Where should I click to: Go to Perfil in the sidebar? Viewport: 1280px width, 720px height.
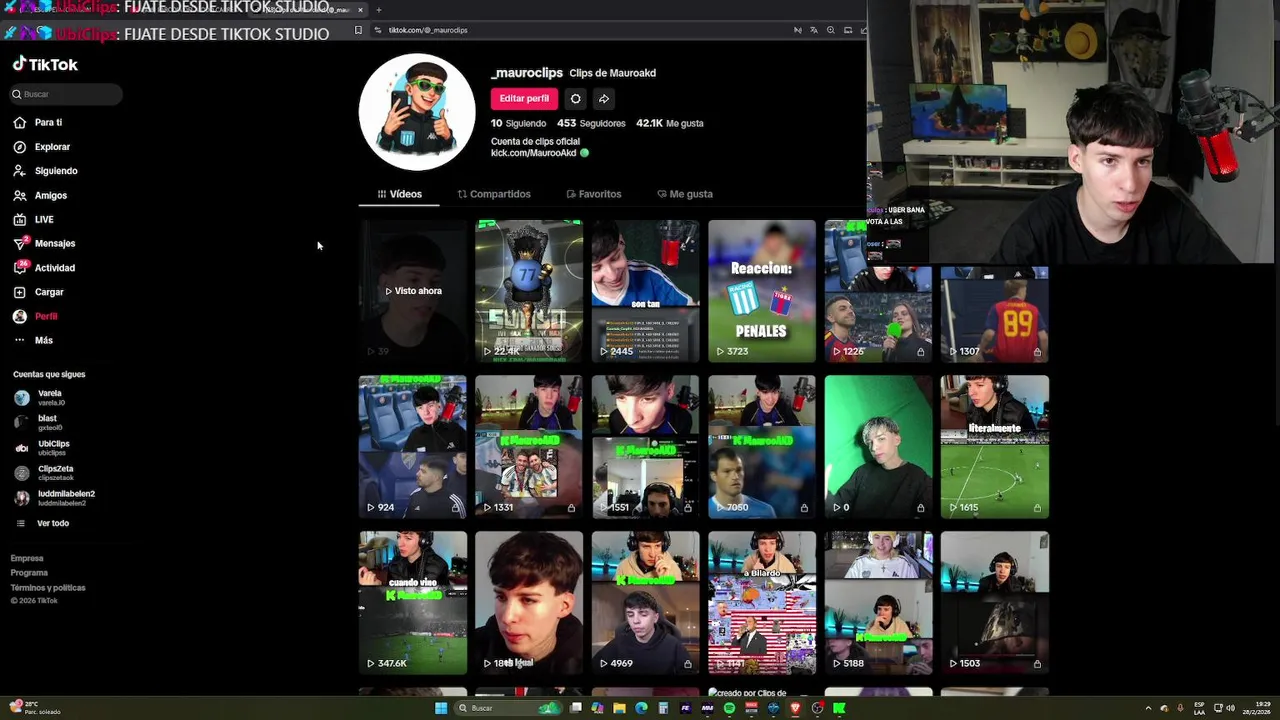35,316
